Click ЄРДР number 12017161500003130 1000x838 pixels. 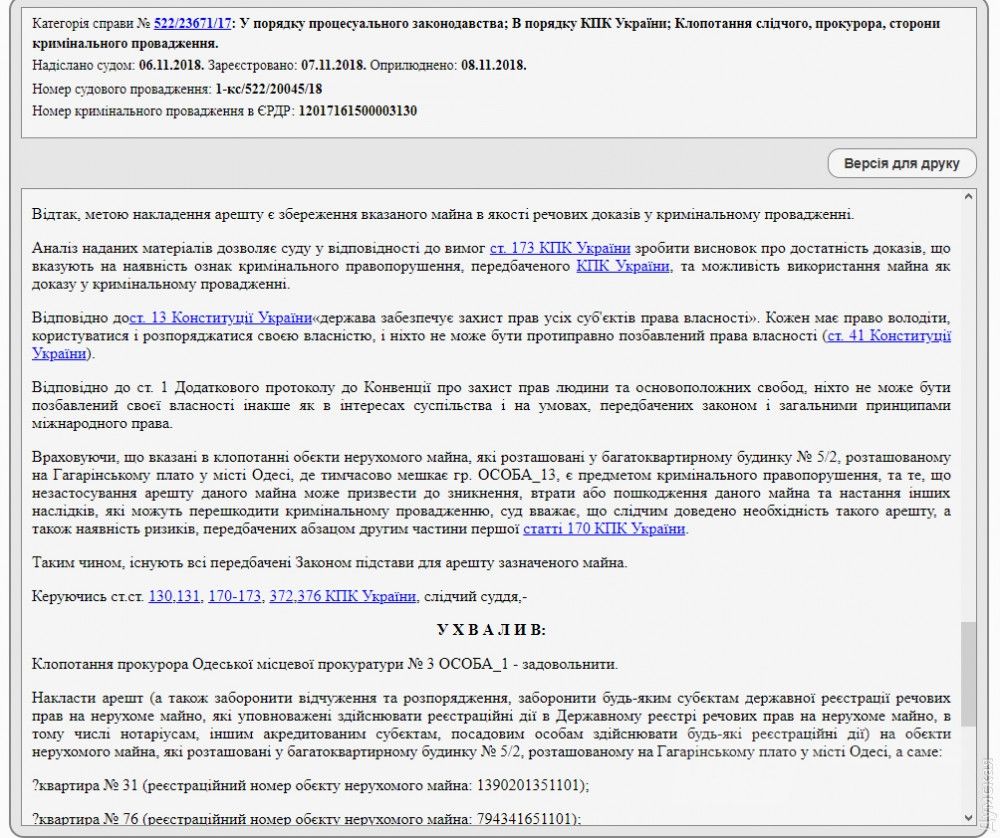(x=357, y=110)
